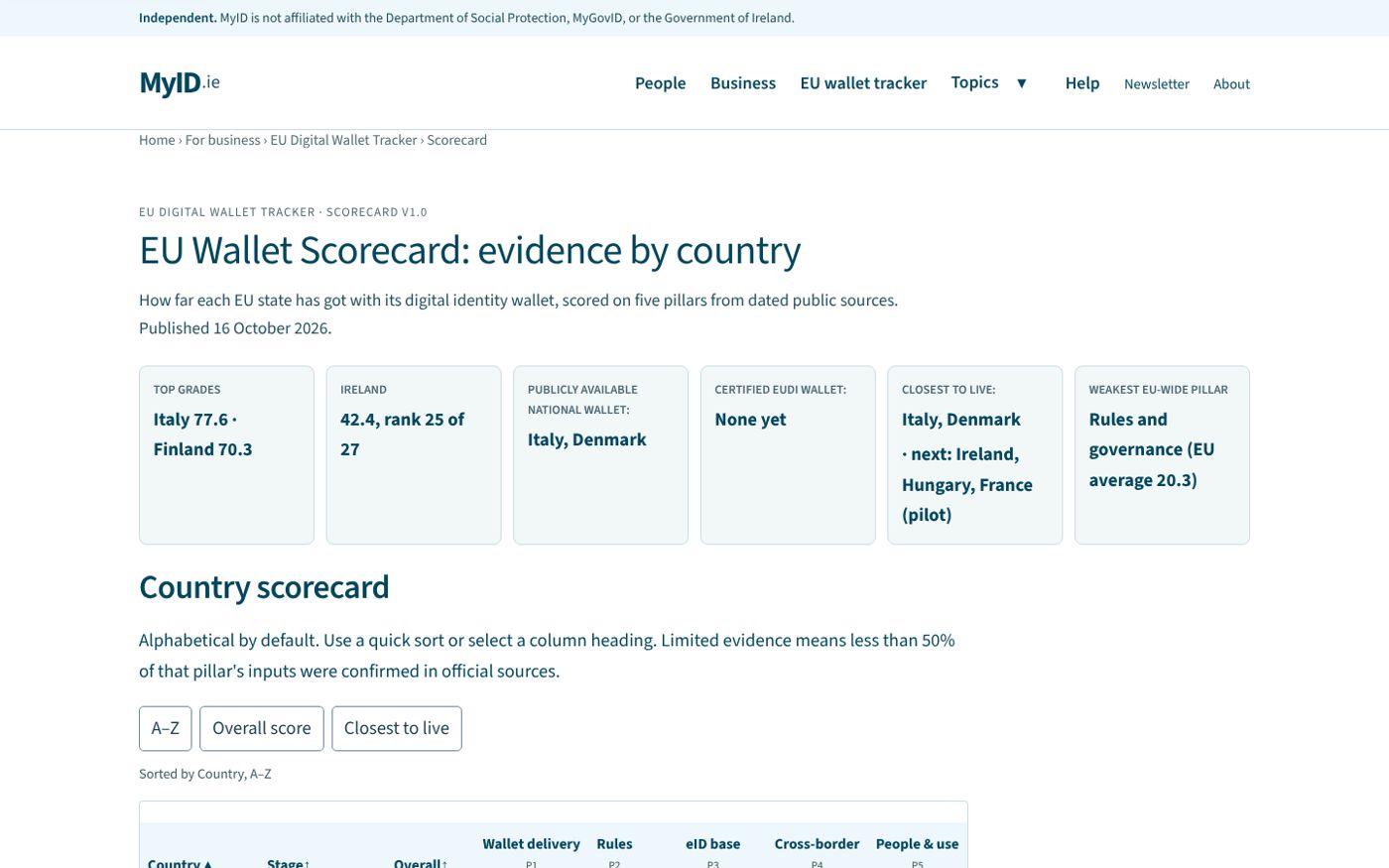This screenshot has height=868, width=1389.
Task: Click the heading 'EU Wallet Scorecard: evidence by country'
Action: 469,250
